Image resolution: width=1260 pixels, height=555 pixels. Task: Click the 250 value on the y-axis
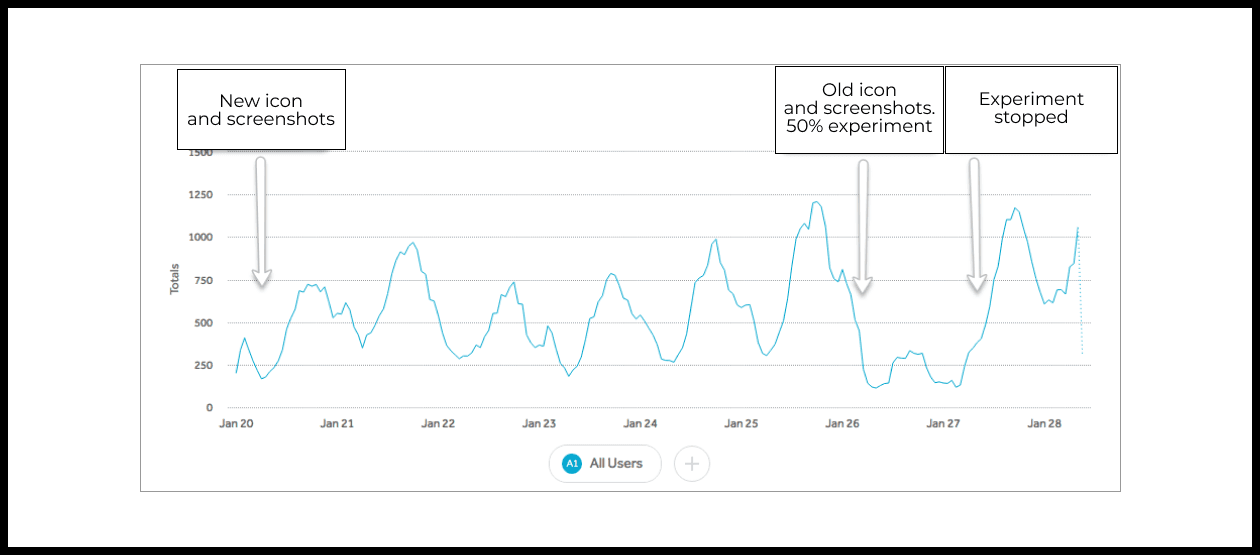tap(203, 365)
